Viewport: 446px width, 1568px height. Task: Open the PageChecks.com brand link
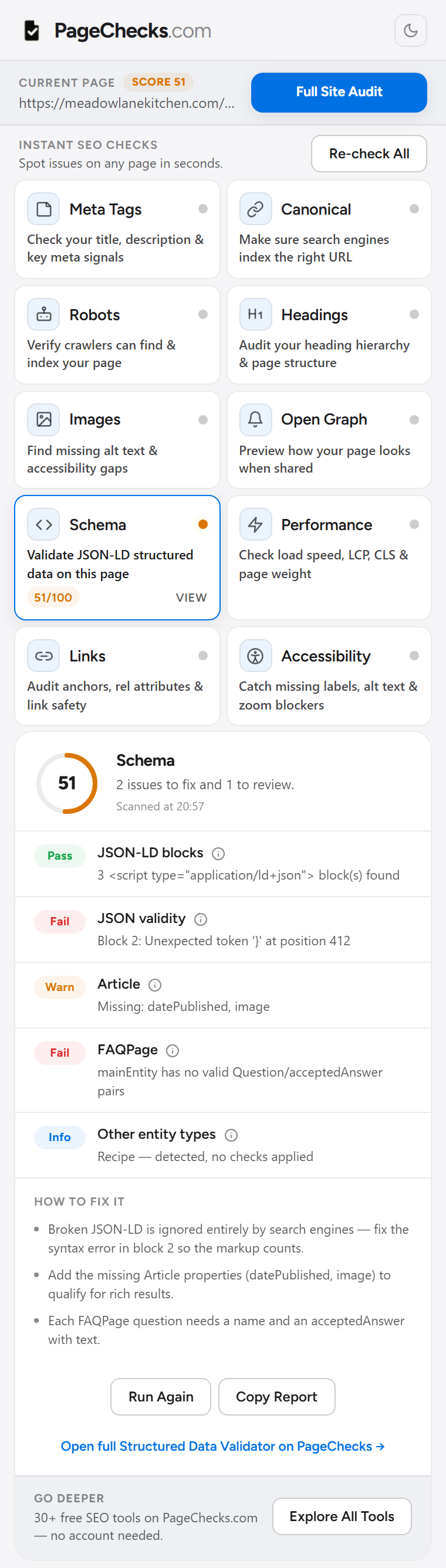coord(133,30)
